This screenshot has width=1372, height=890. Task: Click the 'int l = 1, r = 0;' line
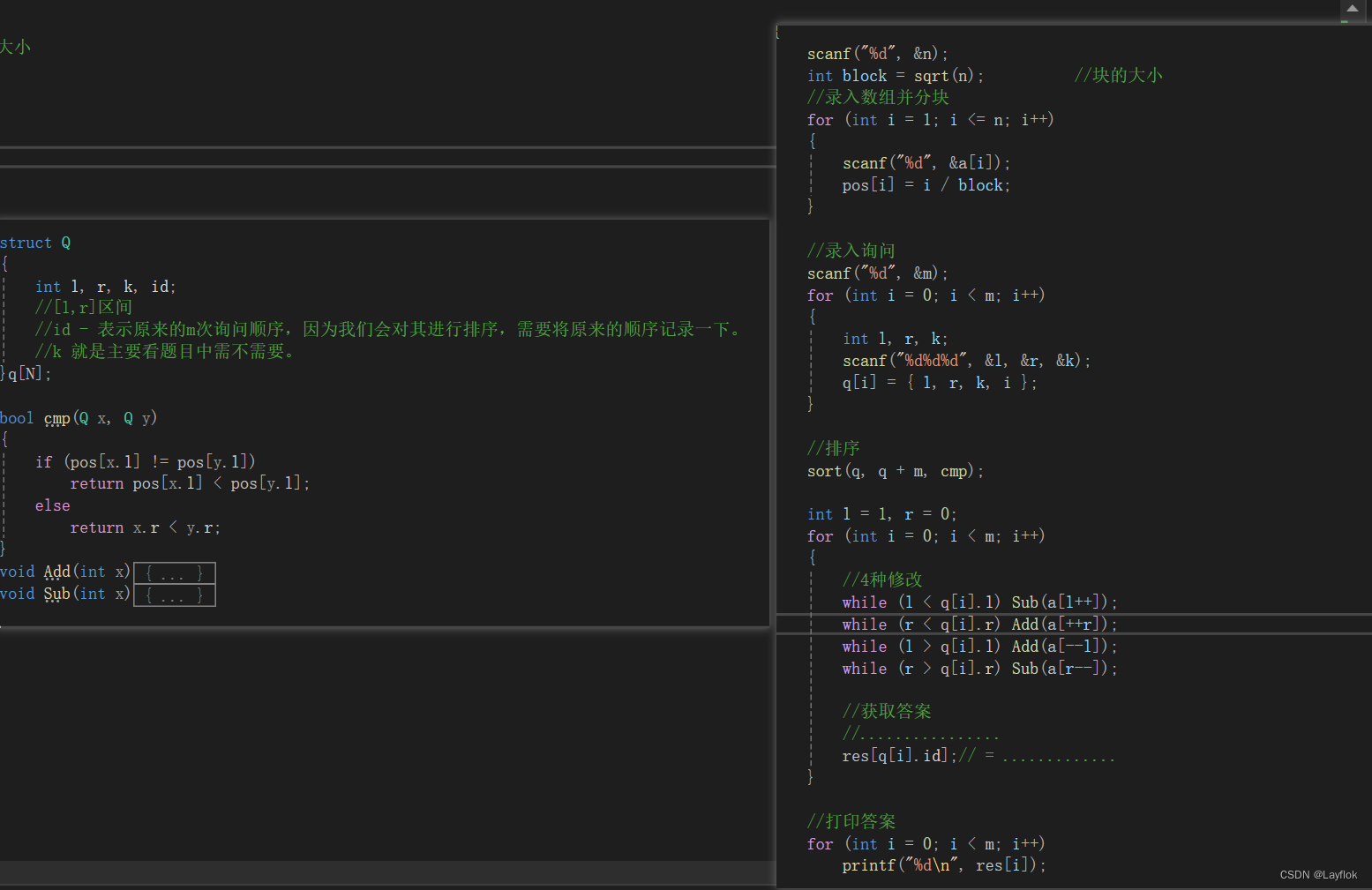tap(882, 514)
